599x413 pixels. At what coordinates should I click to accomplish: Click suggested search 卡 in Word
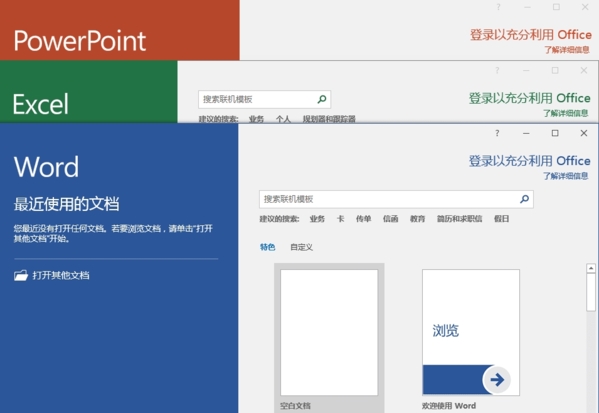[x=340, y=219]
